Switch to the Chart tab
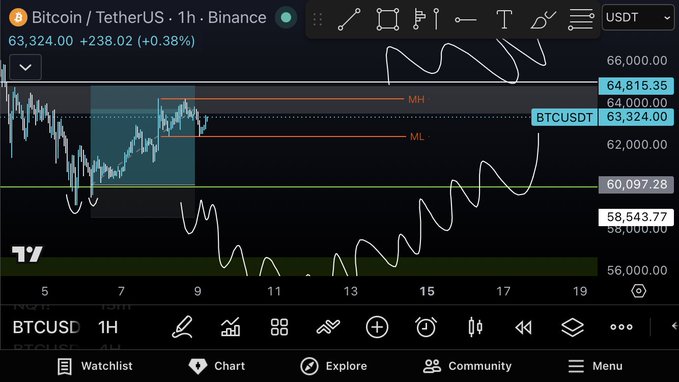Screen dimensions: 679x382 [x=217, y=366]
